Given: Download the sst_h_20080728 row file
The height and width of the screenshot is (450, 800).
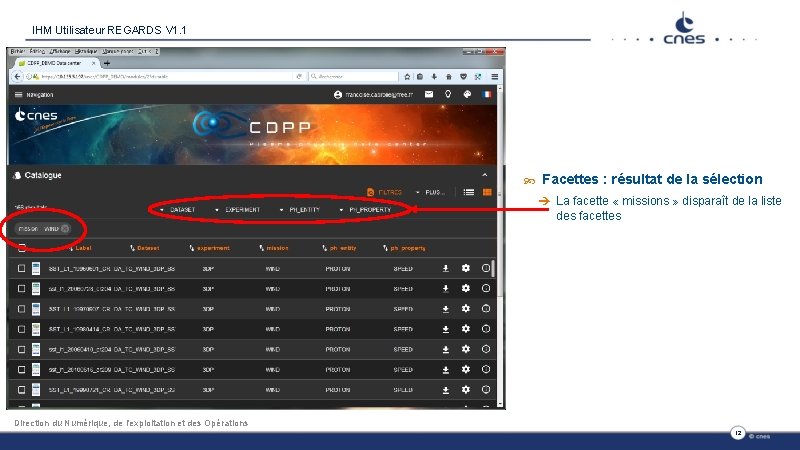Looking at the screenshot, I should (x=445, y=289).
